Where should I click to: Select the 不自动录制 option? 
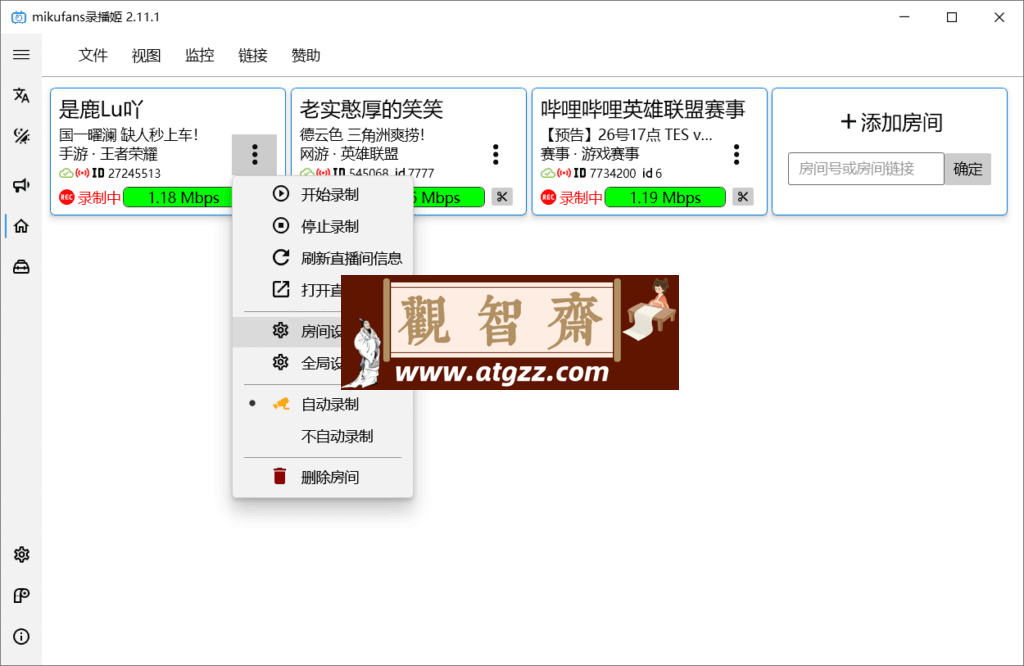(323, 436)
